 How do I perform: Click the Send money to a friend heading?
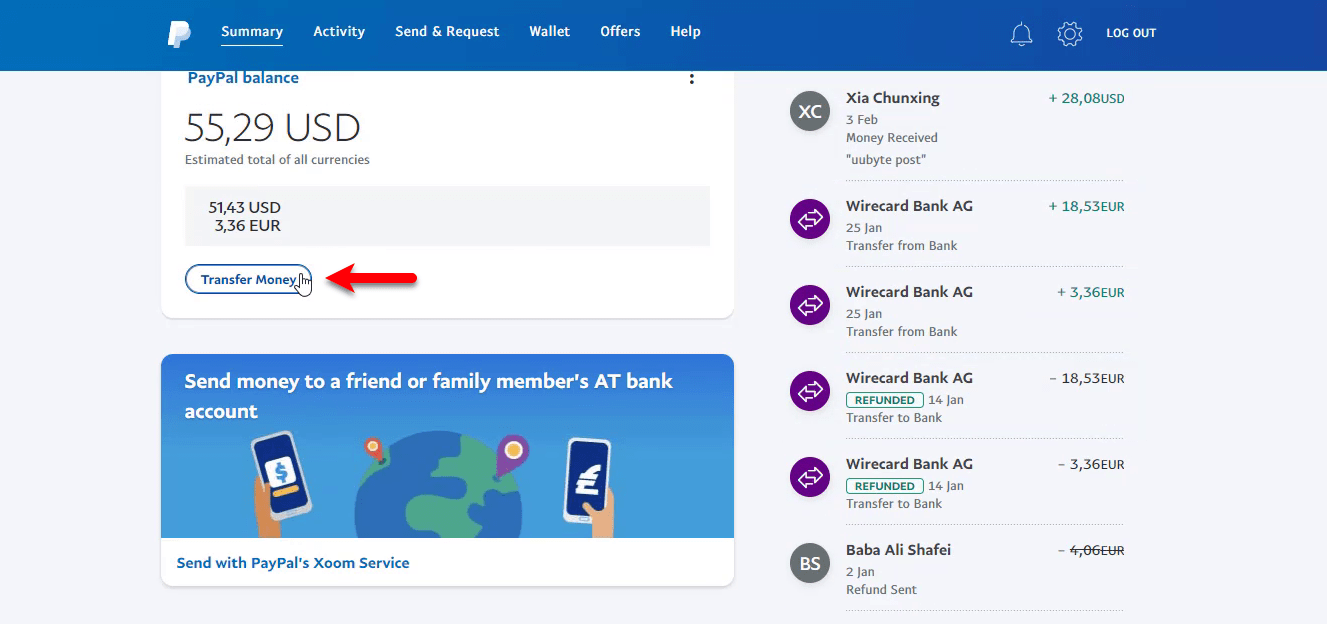429,396
